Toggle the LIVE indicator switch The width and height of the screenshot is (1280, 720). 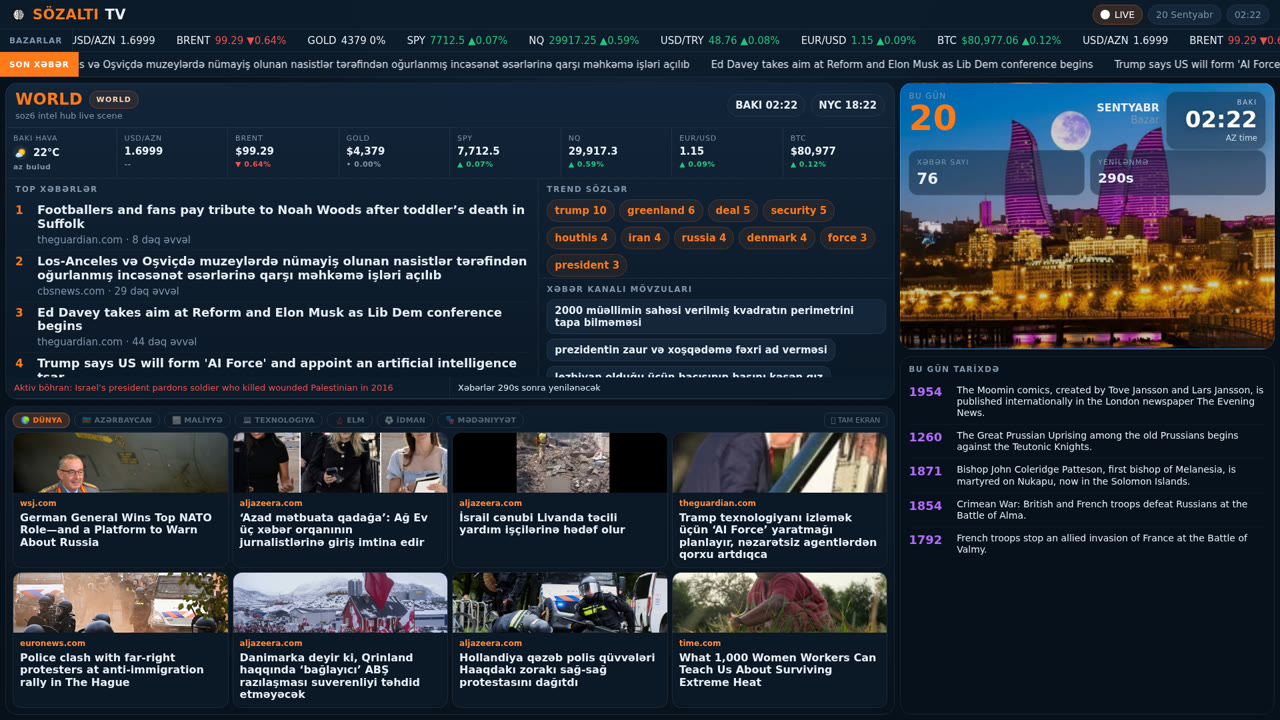coord(1117,15)
